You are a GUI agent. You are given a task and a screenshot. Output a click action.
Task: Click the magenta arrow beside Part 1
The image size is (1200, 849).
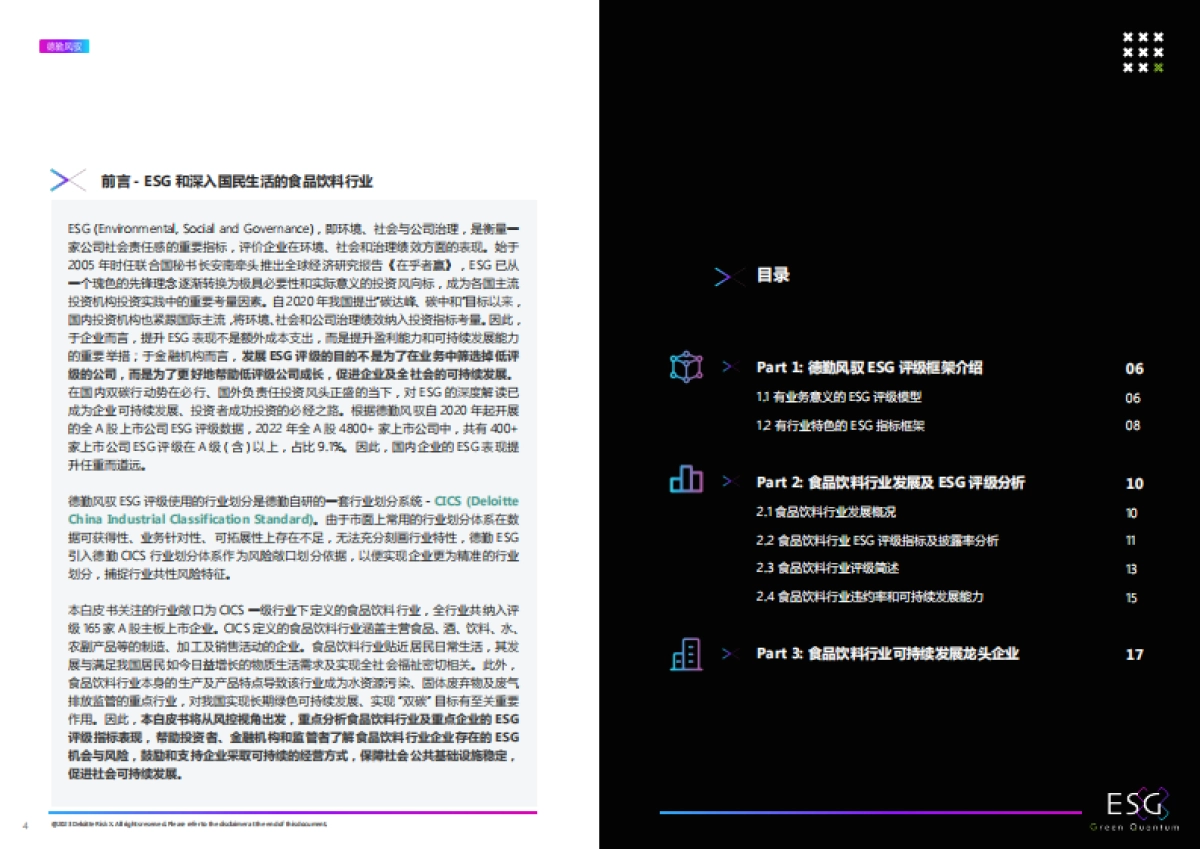728,368
